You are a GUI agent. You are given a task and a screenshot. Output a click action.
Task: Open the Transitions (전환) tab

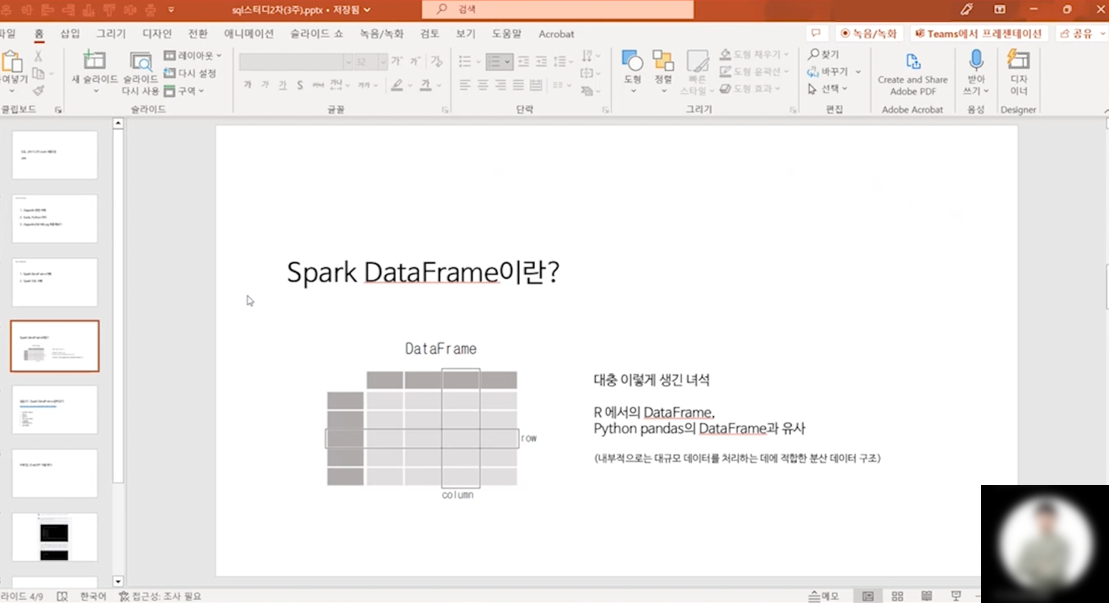(198, 33)
